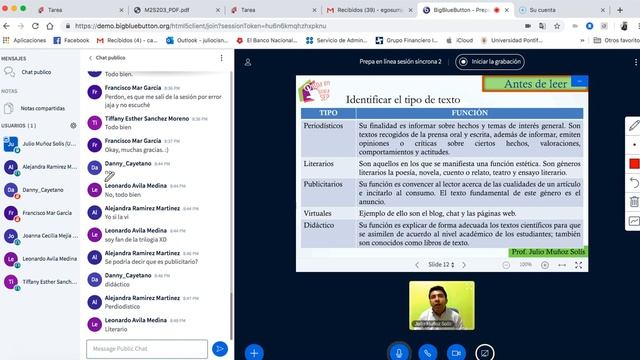
Task: Zoom out the presentation slide
Action: pyautogui.click(x=506, y=265)
